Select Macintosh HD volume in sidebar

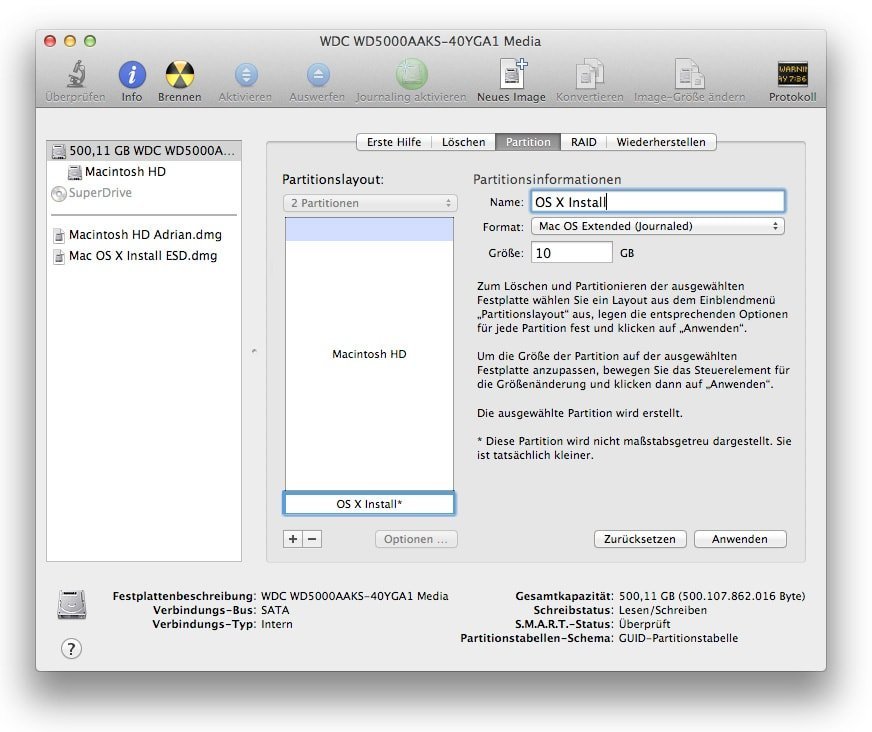[125, 172]
